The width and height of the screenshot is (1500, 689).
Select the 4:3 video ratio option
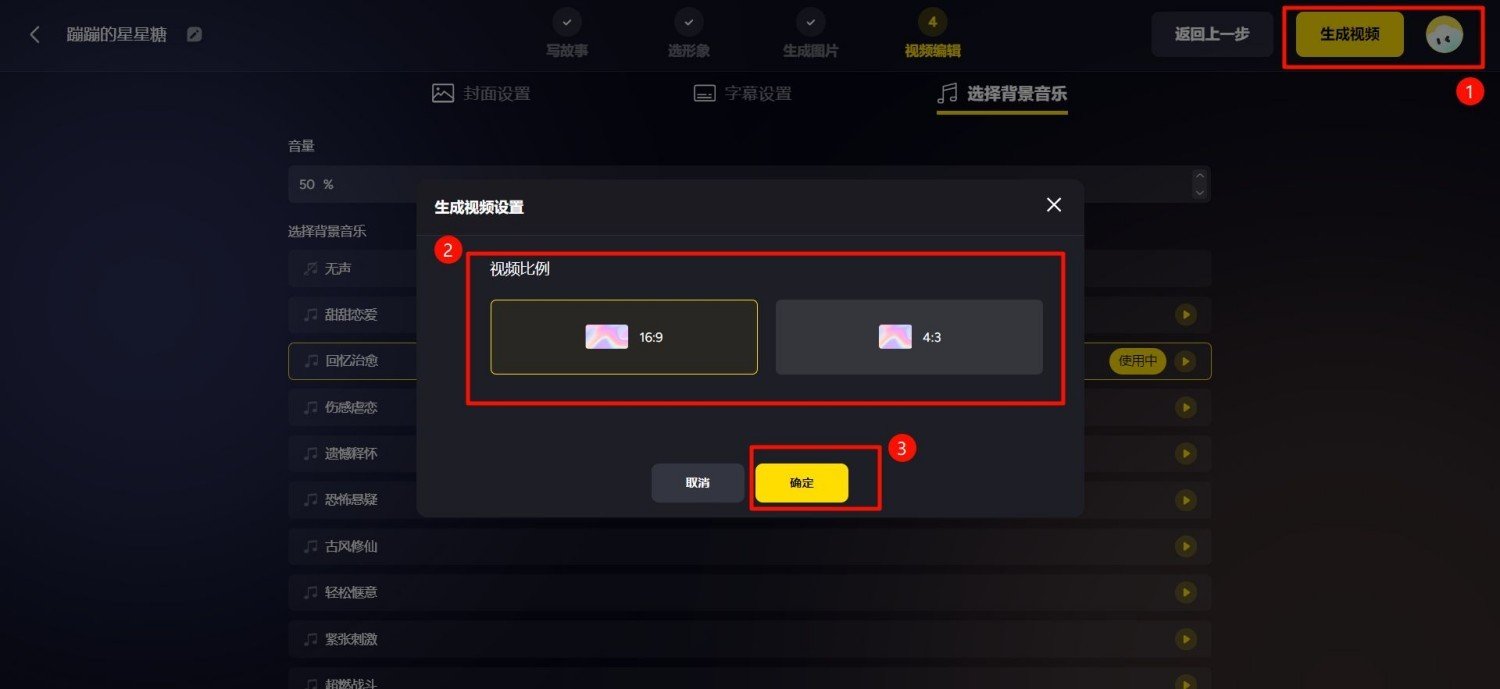coord(909,337)
